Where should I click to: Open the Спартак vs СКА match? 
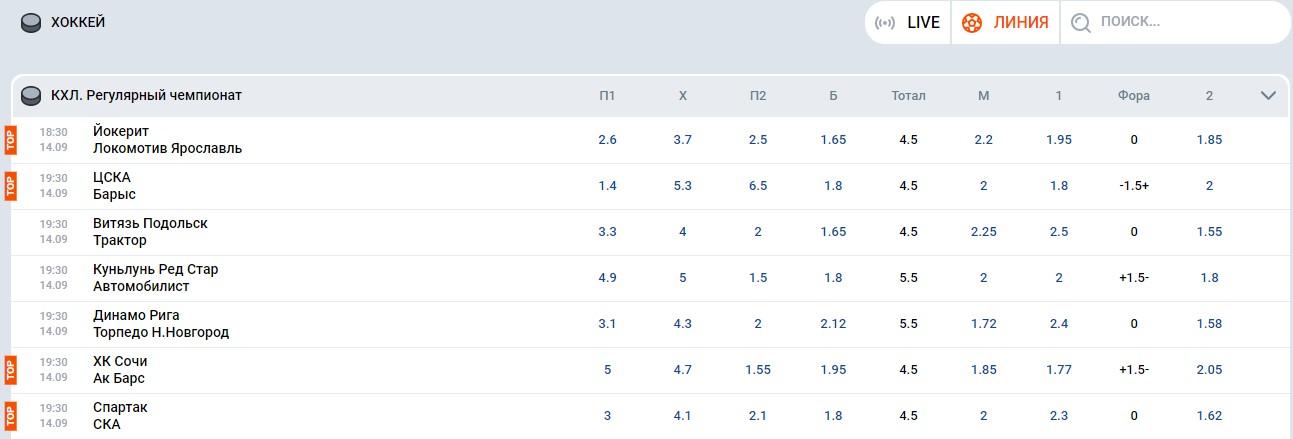[120, 416]
